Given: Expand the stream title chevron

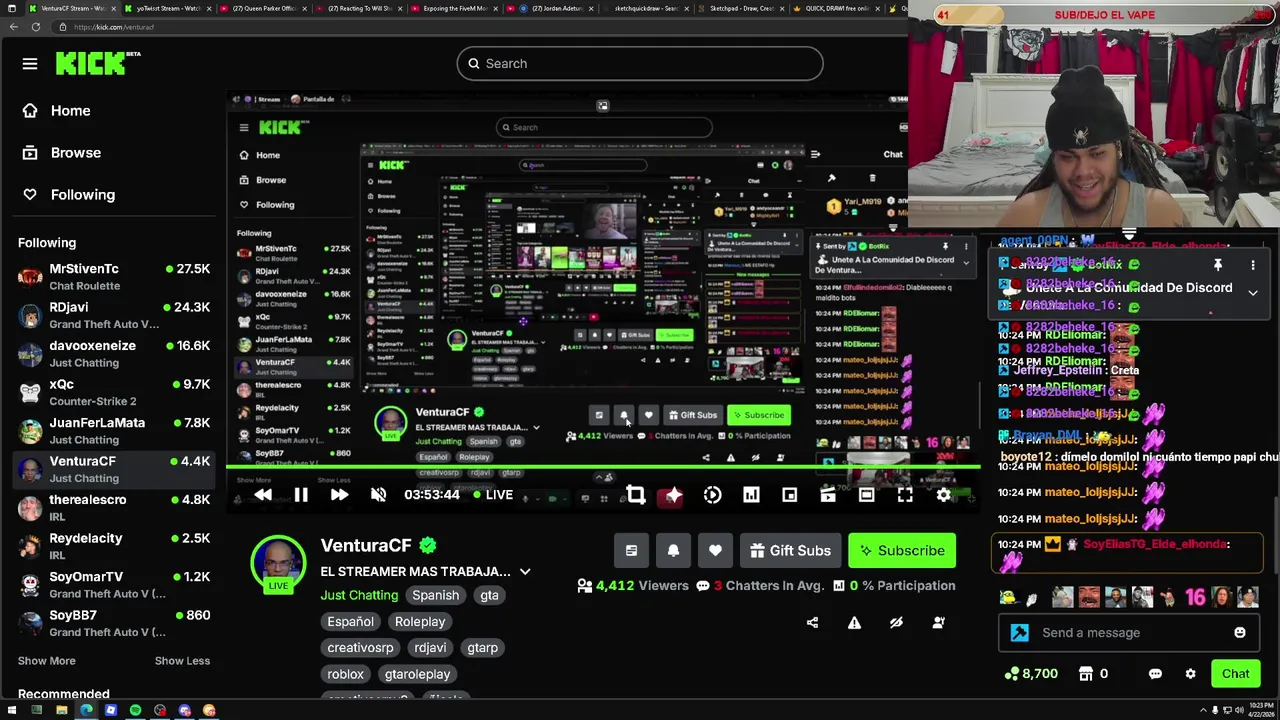Looking at the screenshot, I should (525, 572).
